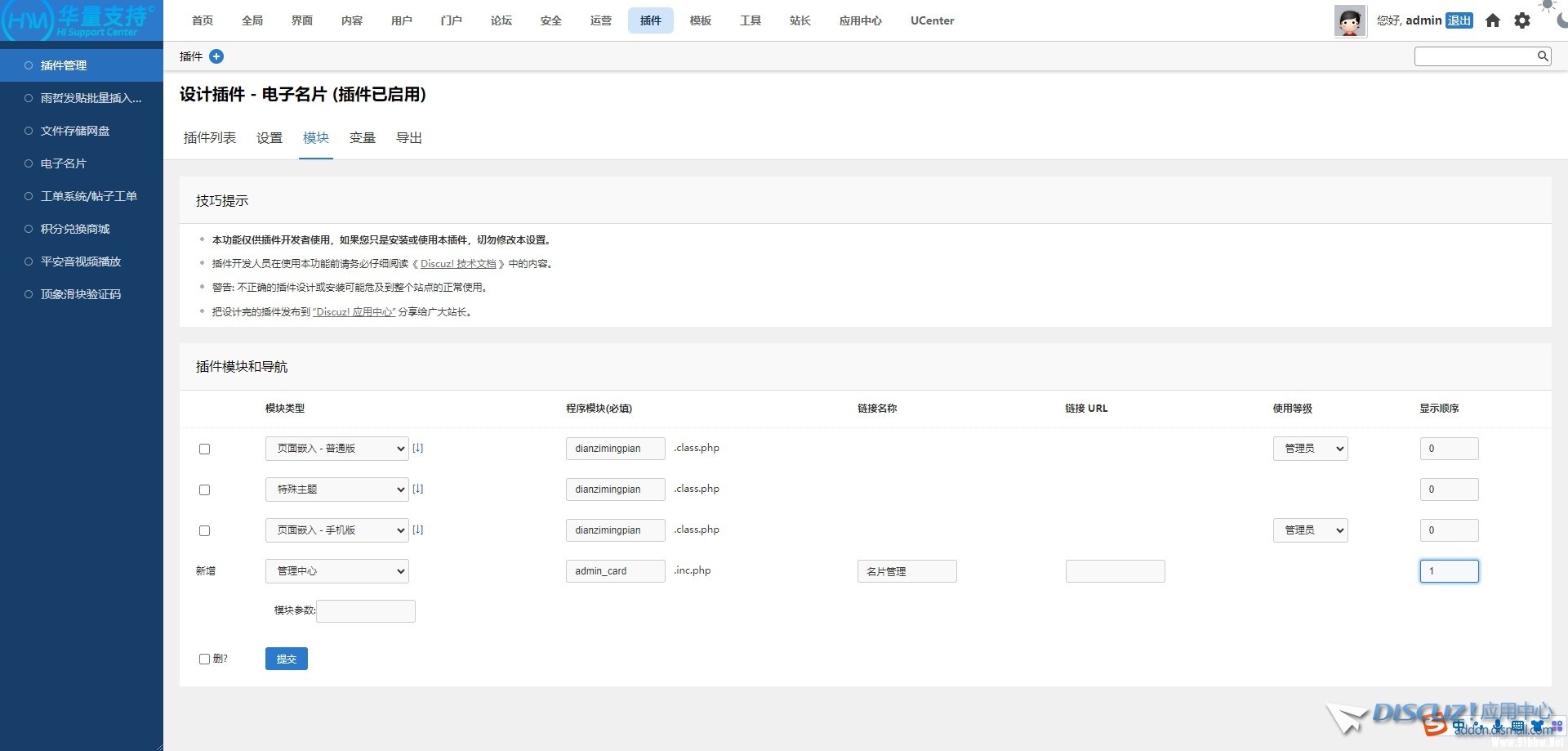The width and height of the screenshot is (1568, 751).
Task: Click the Sogou toolbar microphone icon
Action: pos(1497,726)
